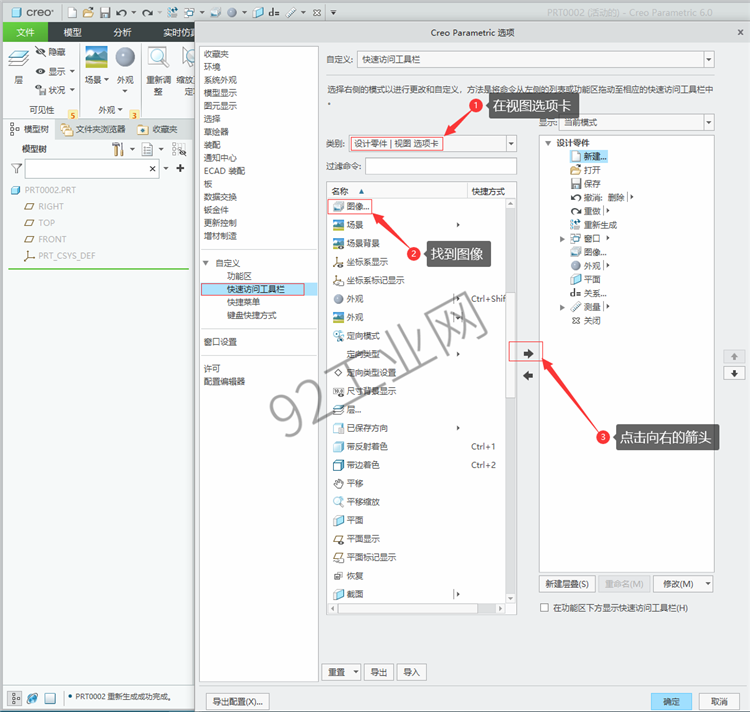Click the 导入 button
This screenshot has width=750, height=712.
pyautogui.click(x=411, y=672)
